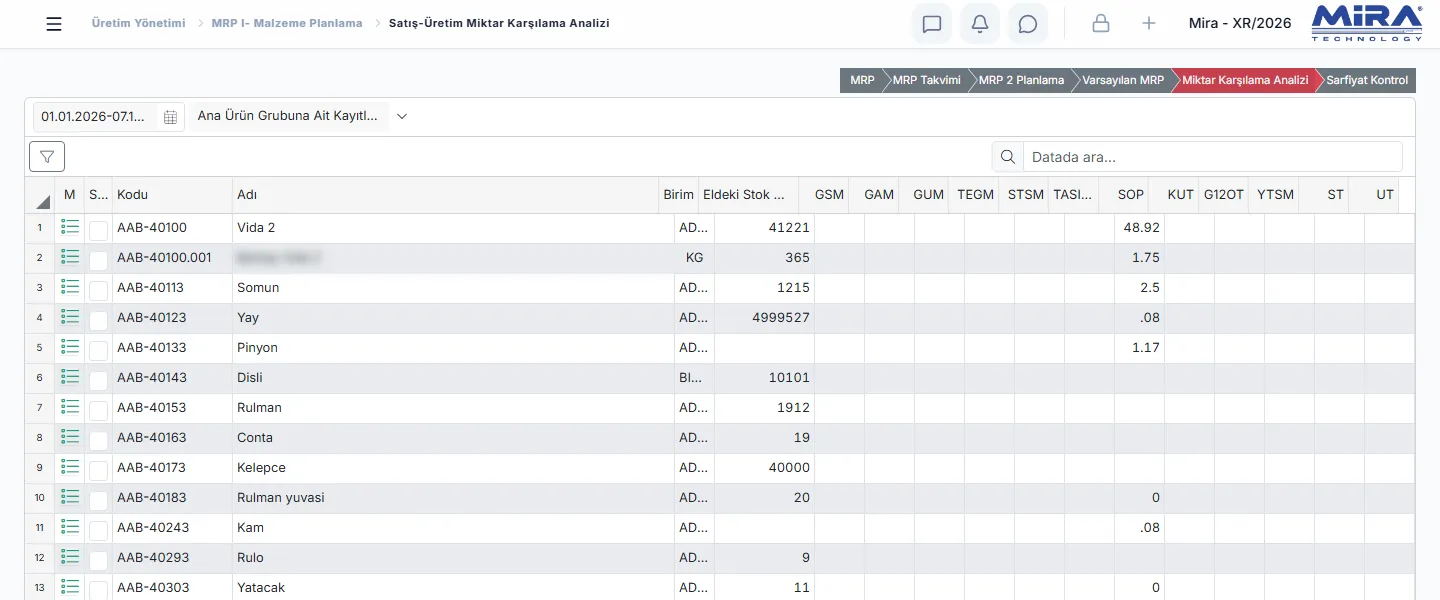Switch to the MRP step tab
Screen dimensions: 1440x600
(x=861, y=80)
